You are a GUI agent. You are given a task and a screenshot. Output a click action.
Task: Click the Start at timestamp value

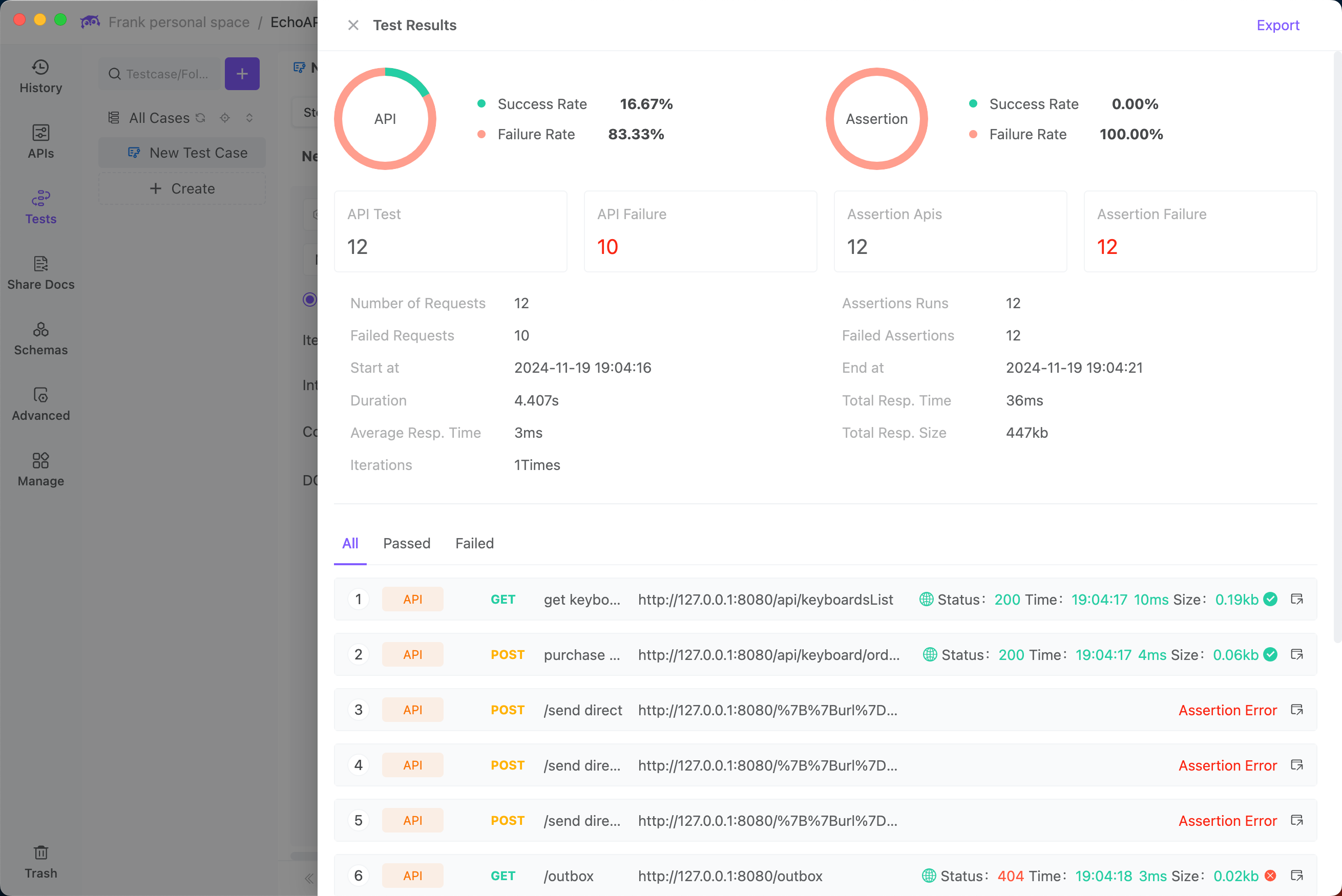click(x=582, y=368)
